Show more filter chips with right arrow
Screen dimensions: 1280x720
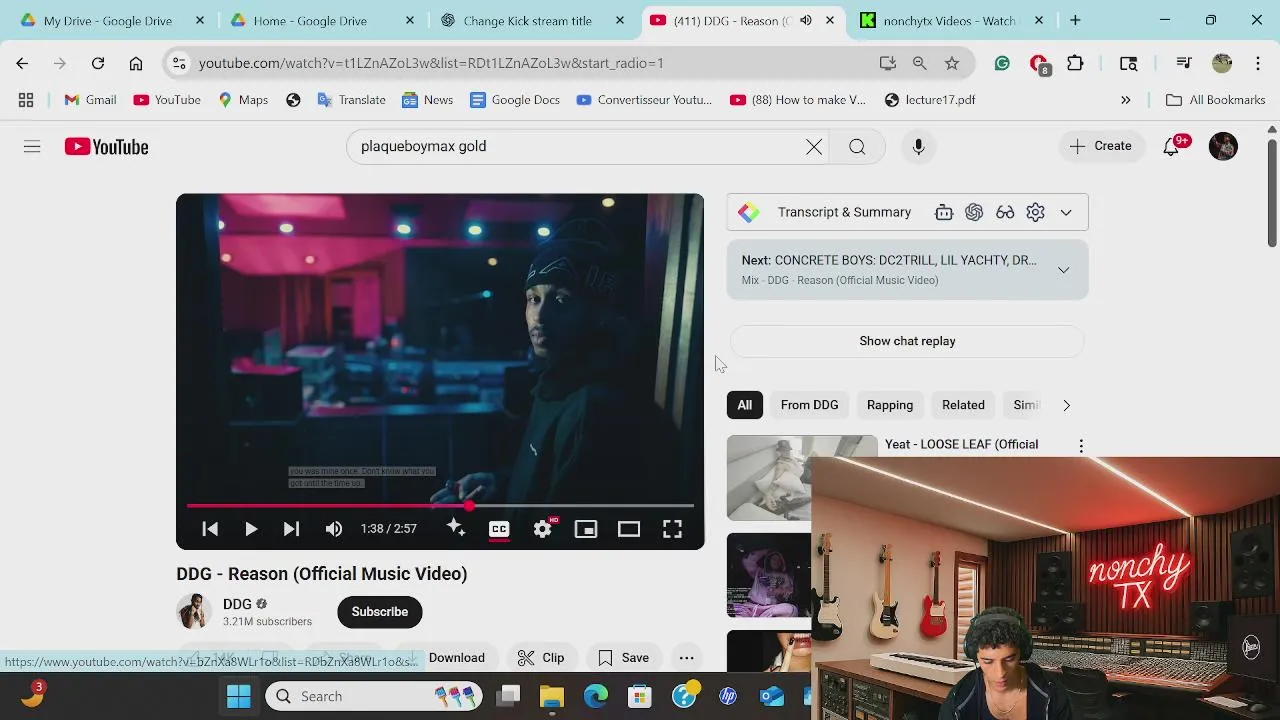(1066, 405)
